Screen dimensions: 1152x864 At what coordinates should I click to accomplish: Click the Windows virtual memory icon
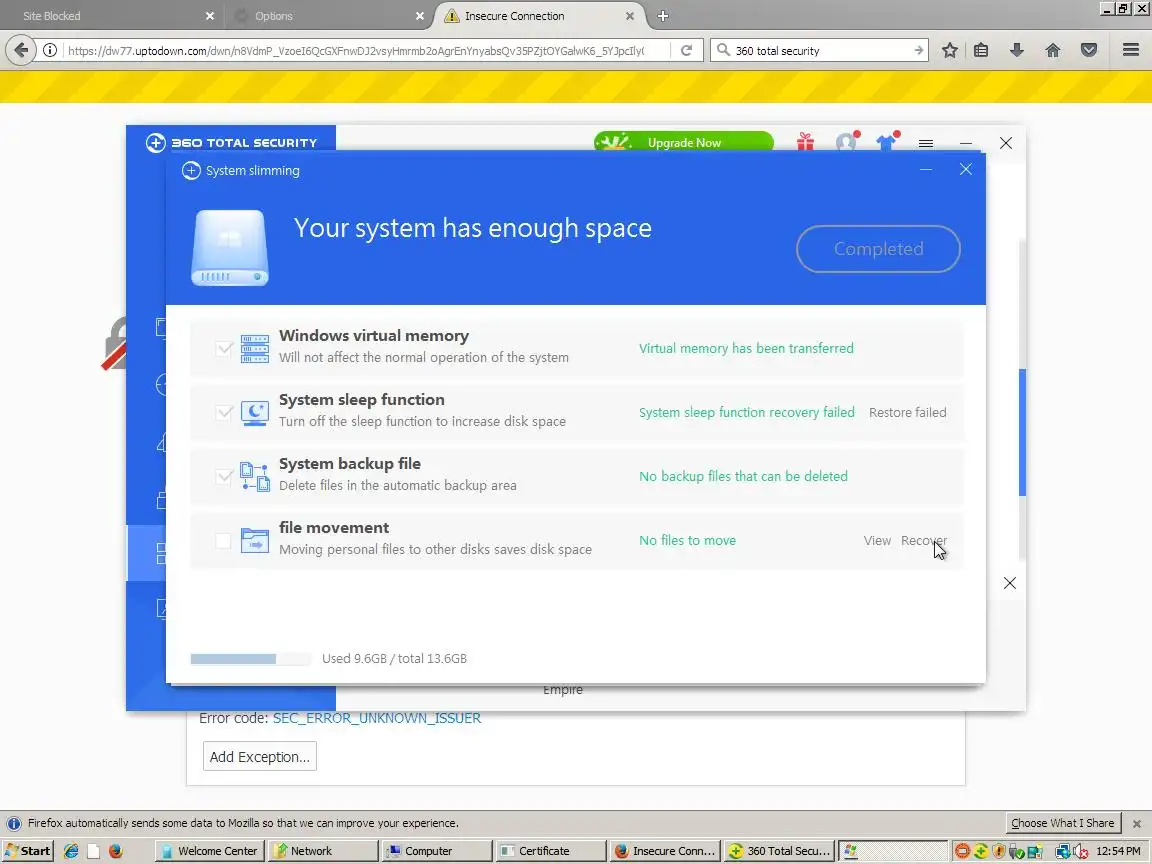(x=255, y=348)
